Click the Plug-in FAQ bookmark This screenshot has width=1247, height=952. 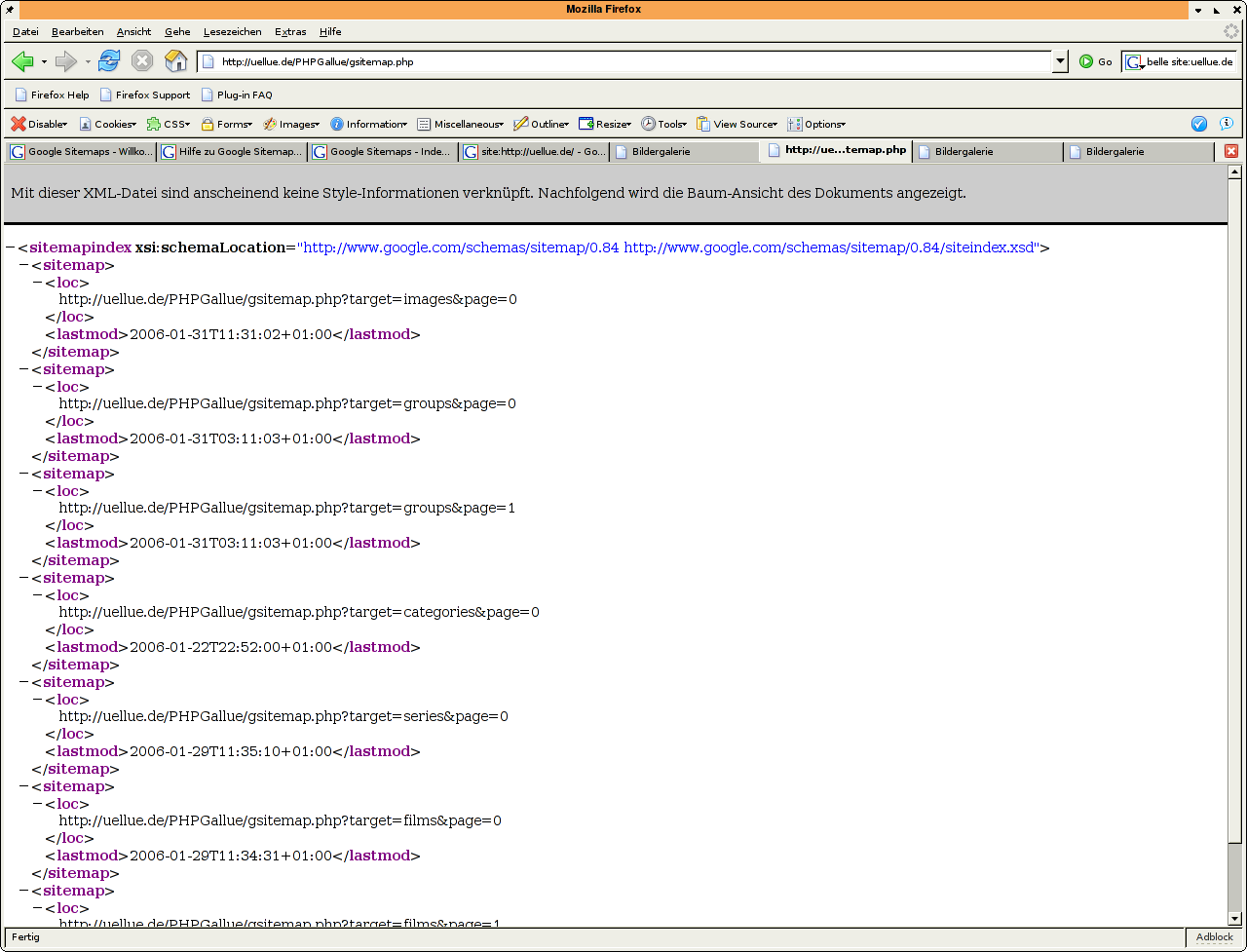(x=237, y=95)
